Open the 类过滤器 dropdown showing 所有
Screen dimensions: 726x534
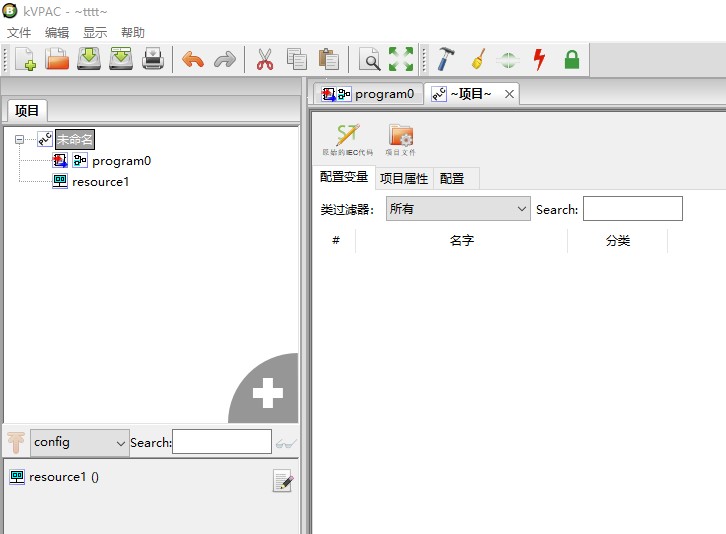click(x=459, y=209)
